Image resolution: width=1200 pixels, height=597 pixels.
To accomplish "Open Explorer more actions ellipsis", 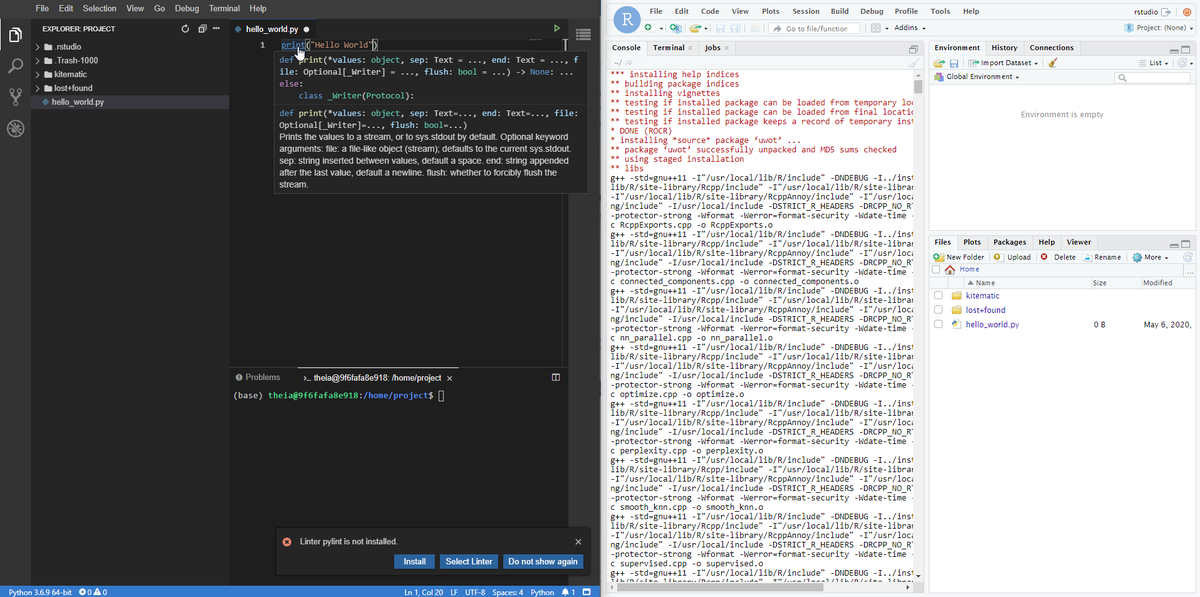I will pos(215,29).
